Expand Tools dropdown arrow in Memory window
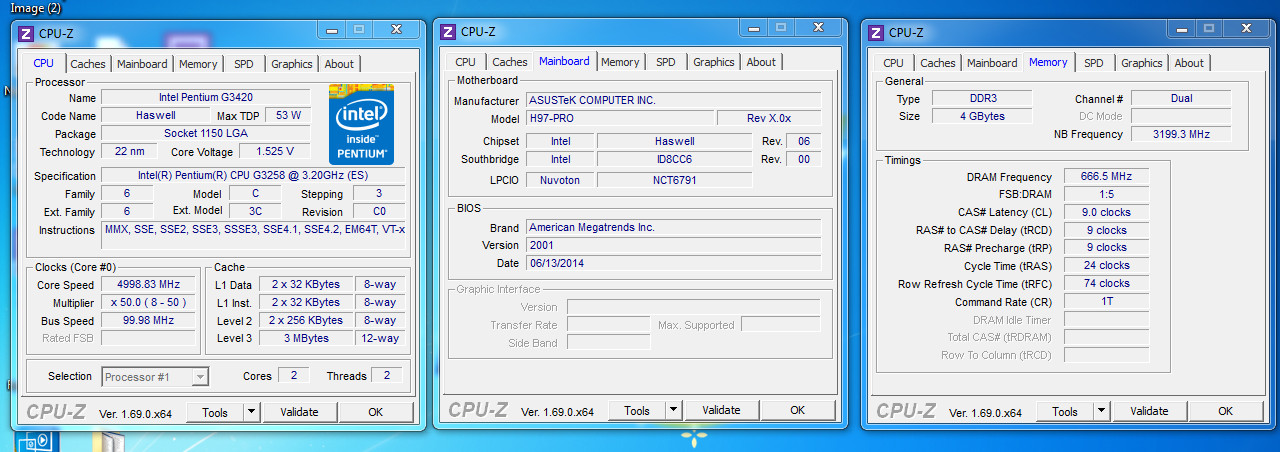 tap(1101, 411)
